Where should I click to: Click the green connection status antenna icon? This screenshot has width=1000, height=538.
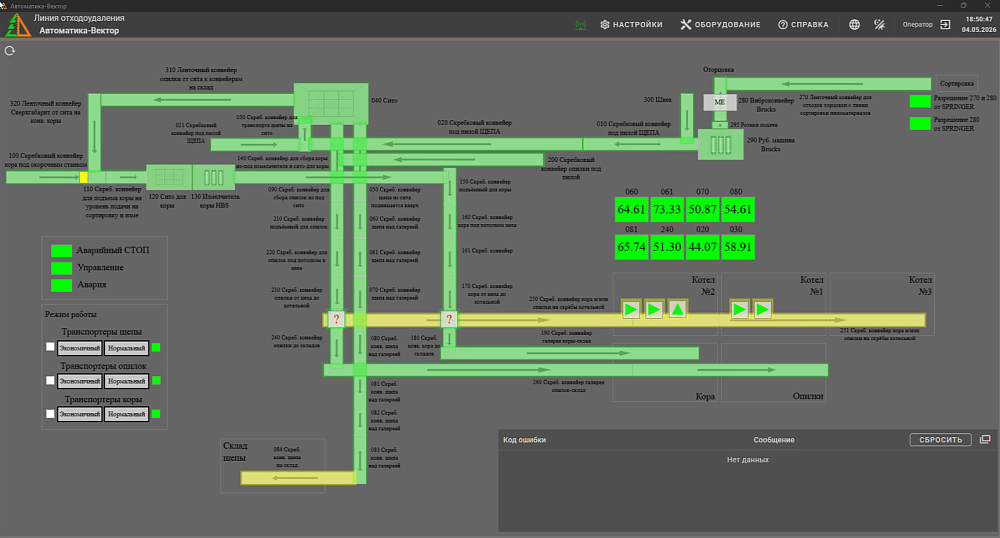pyautogui.click(x=580, y=25)
